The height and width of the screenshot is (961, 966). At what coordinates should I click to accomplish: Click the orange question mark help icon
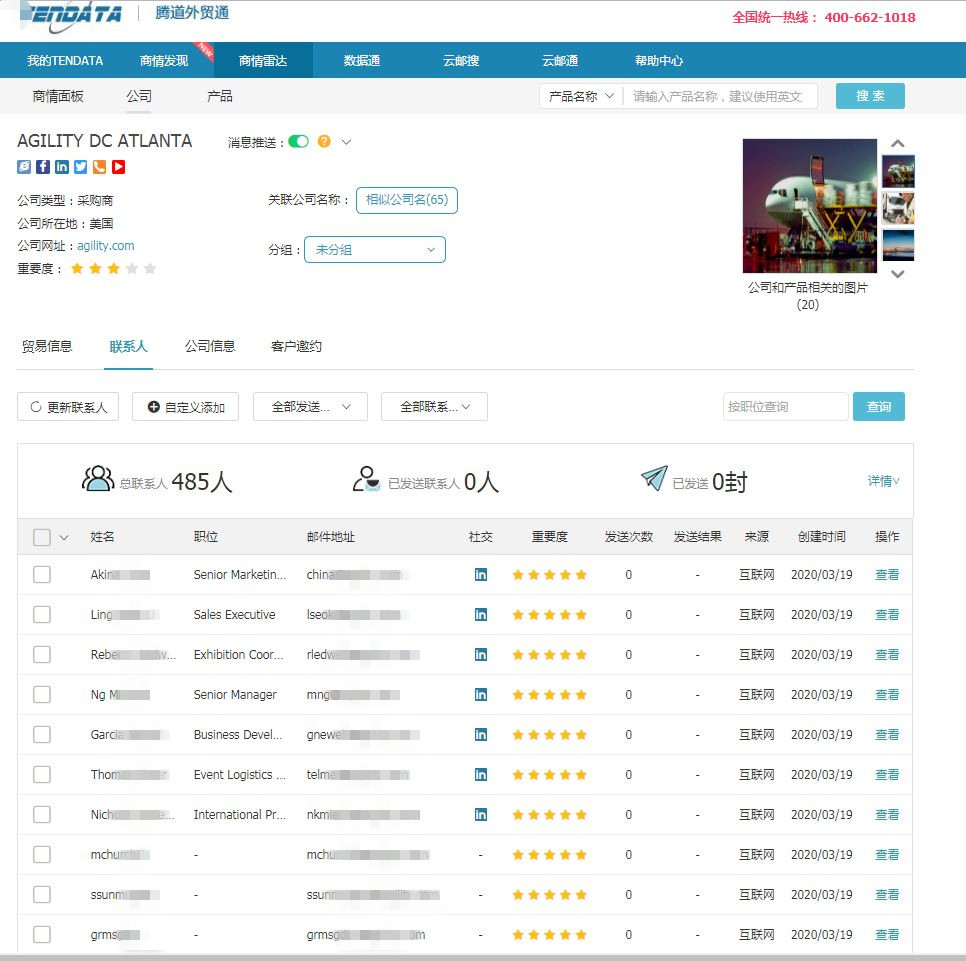click(x=324, y=142)
